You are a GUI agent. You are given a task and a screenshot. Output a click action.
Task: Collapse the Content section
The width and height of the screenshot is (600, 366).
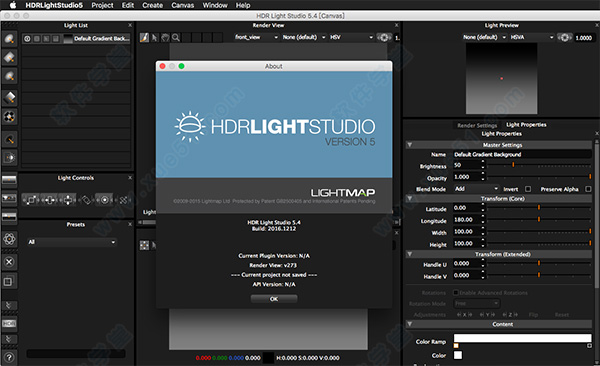(410, 324)
